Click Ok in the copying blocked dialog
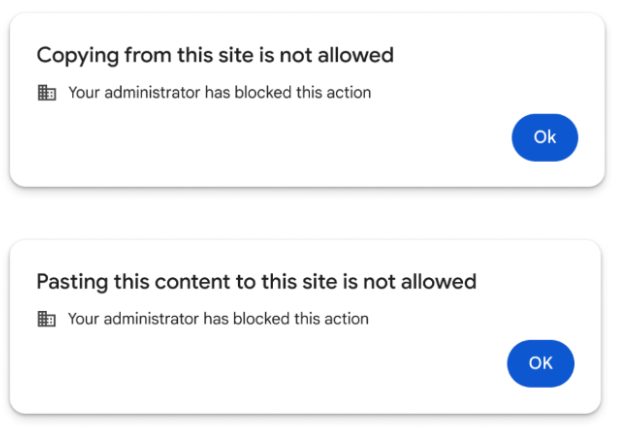This screenshot has width=617, height=429. (545, 137)
